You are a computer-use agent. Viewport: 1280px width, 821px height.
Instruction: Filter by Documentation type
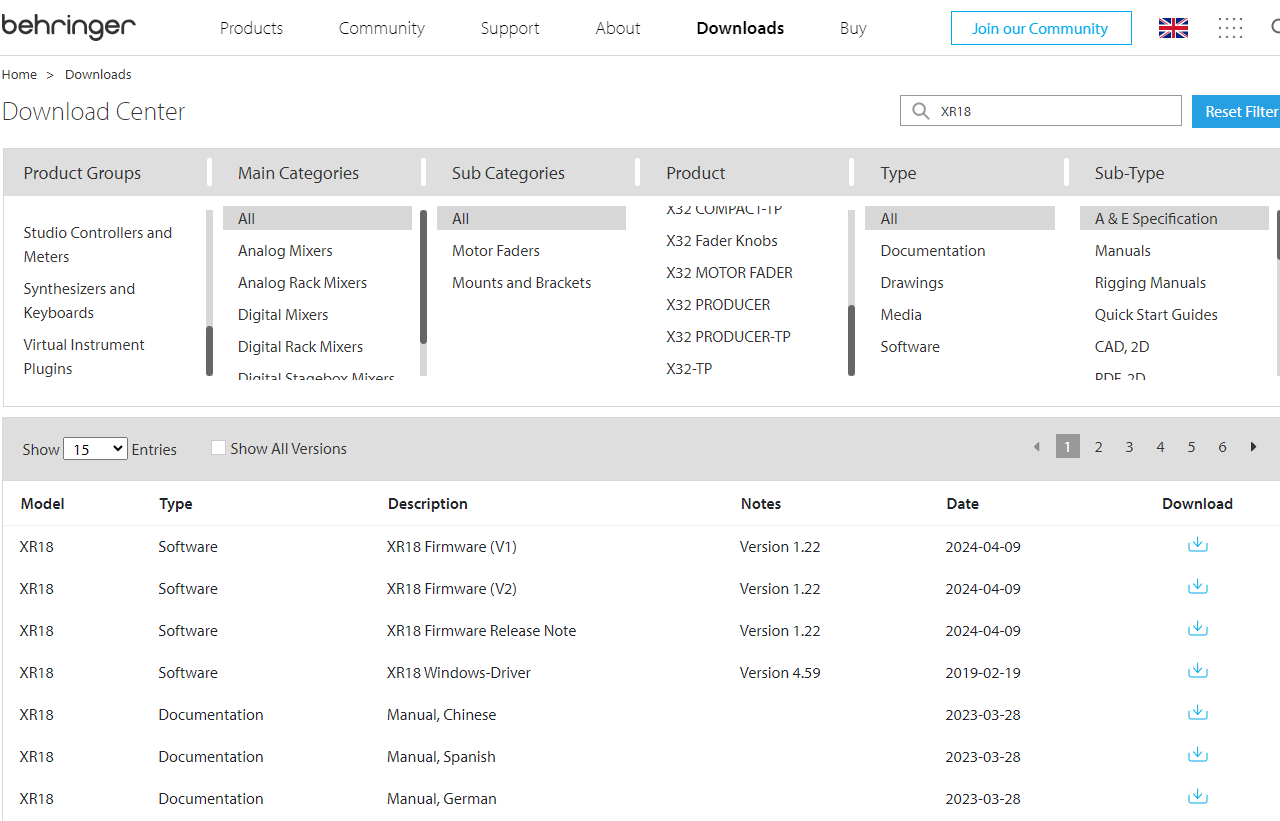tap(933, 251)
